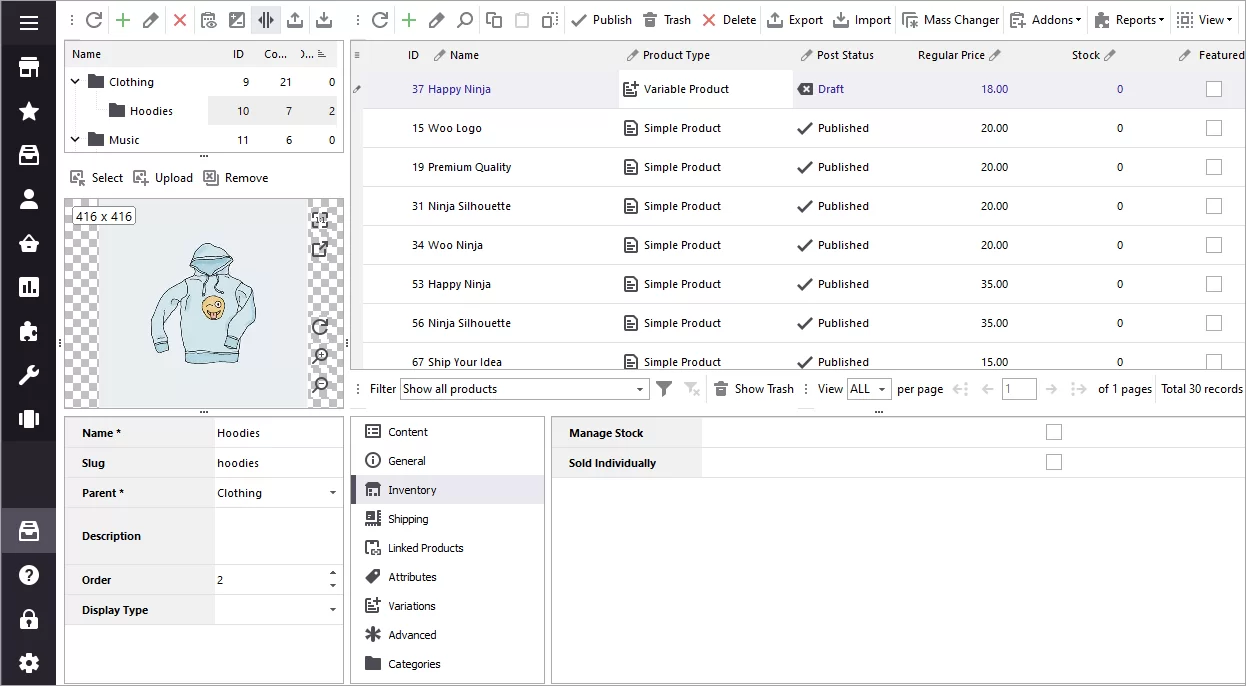The width and height of the screenshot is (1246, 686).
Task: Enable the Manage Stock checkbox
Action: (1053, 432)
